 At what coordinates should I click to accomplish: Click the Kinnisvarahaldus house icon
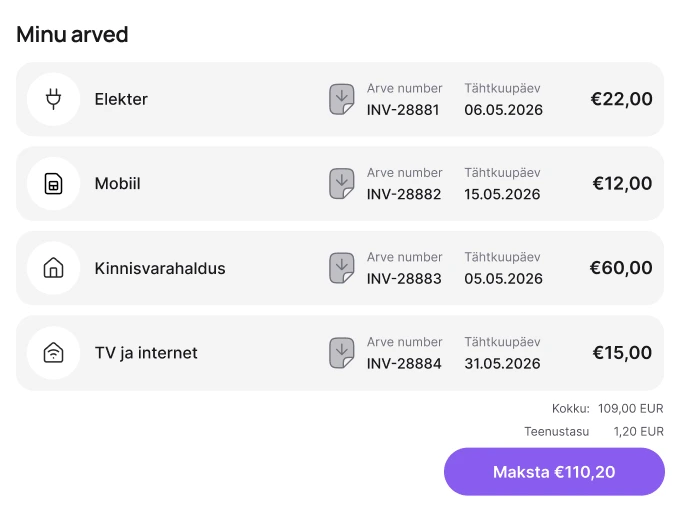(53, 268)
